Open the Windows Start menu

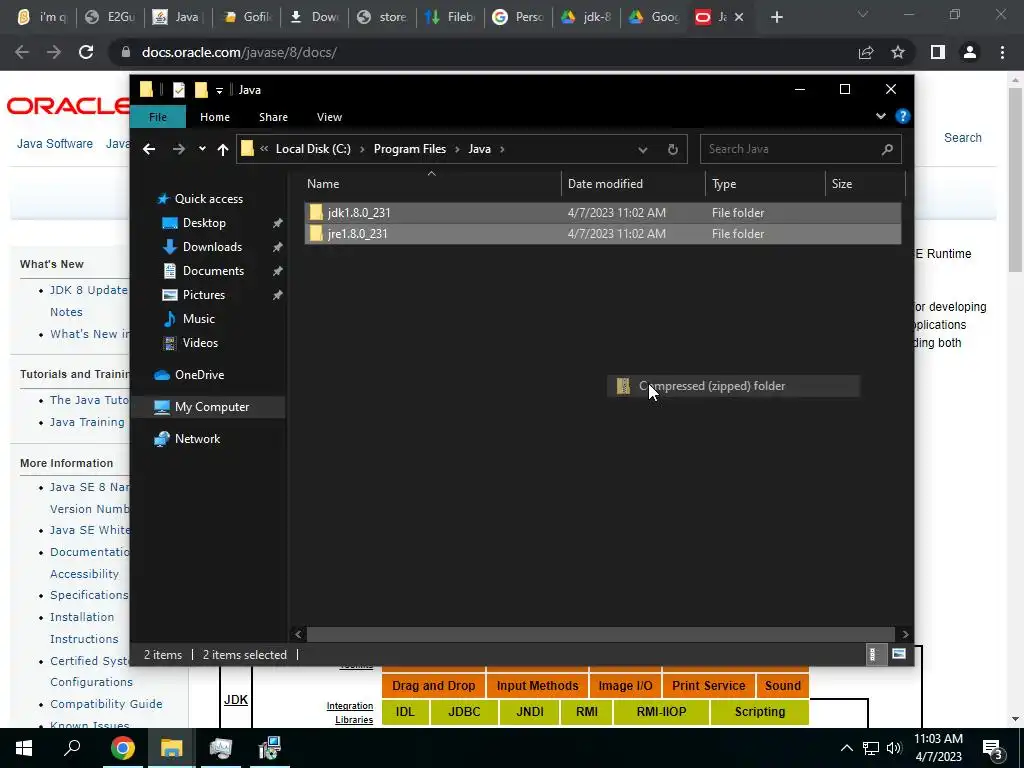24,748
